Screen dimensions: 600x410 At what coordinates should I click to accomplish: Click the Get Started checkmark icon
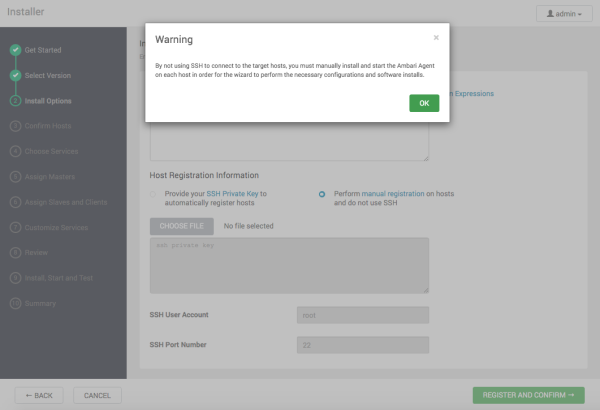point(15,49)
